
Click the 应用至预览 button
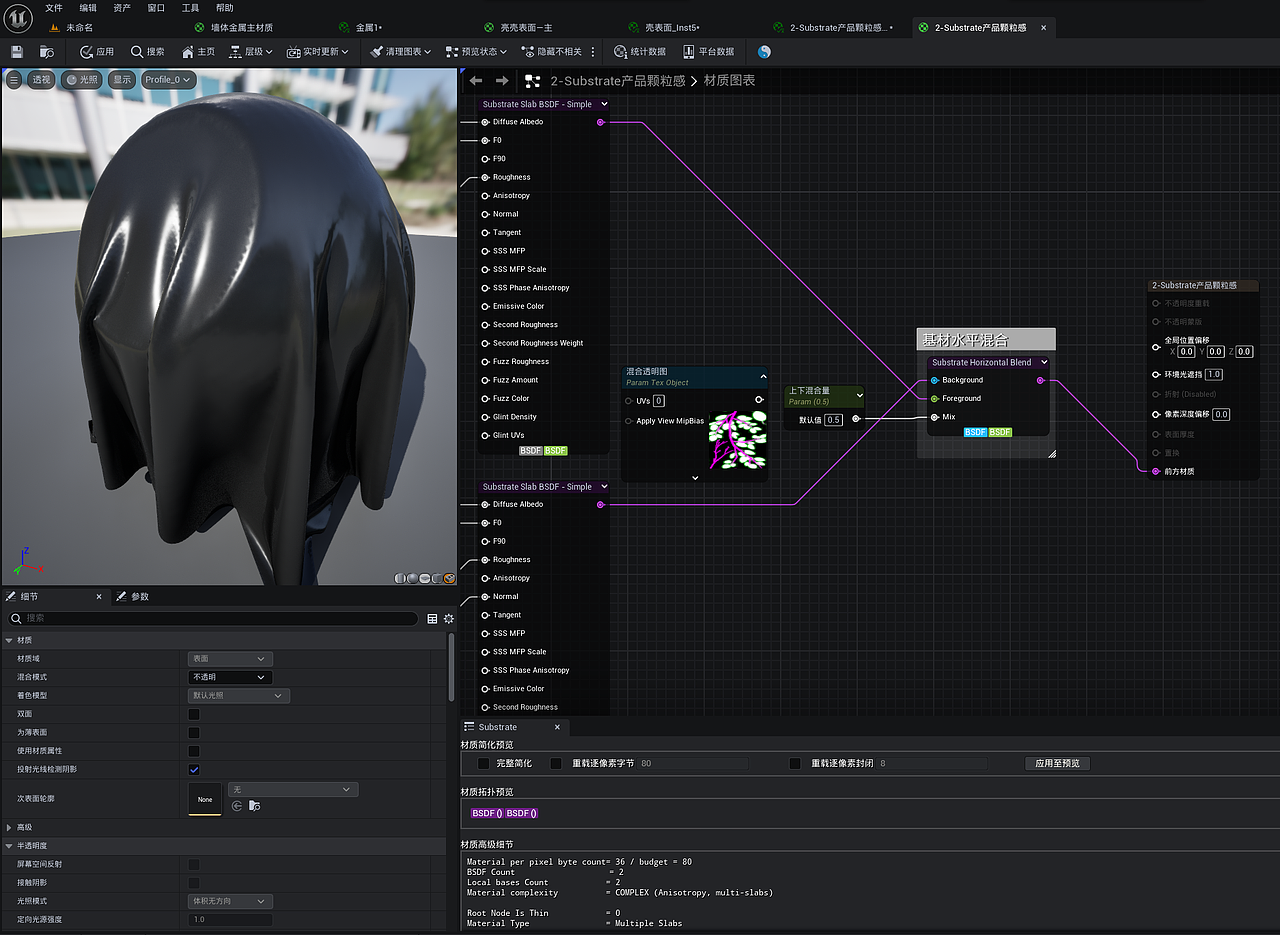click(x=1058, y=764)
